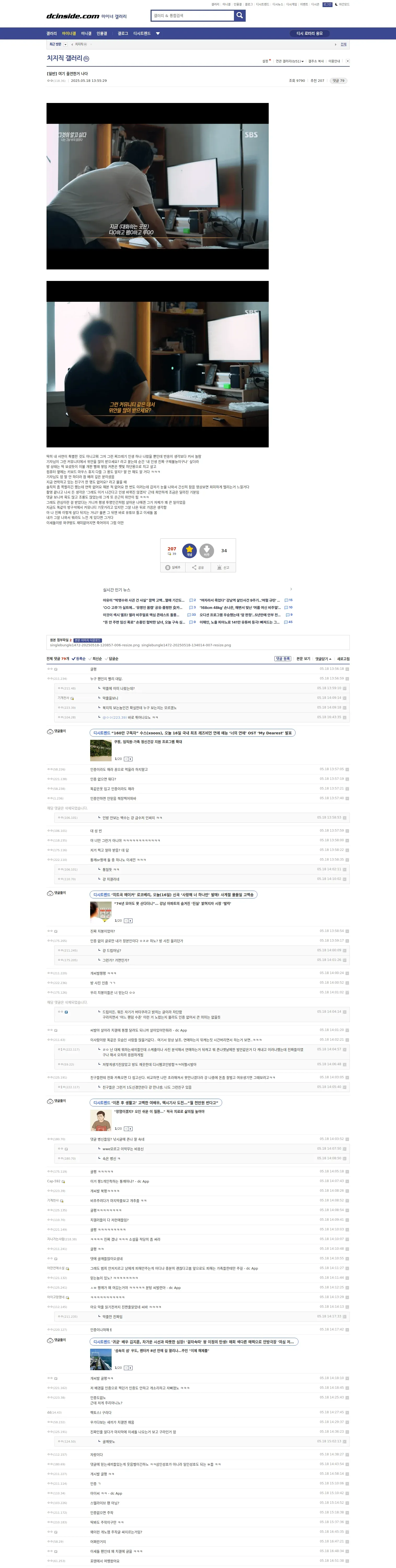Image resolution: width=396 pixels, height=1568 pixels.
Task: Click the 공유 share icon
Action: coord(194,567)
